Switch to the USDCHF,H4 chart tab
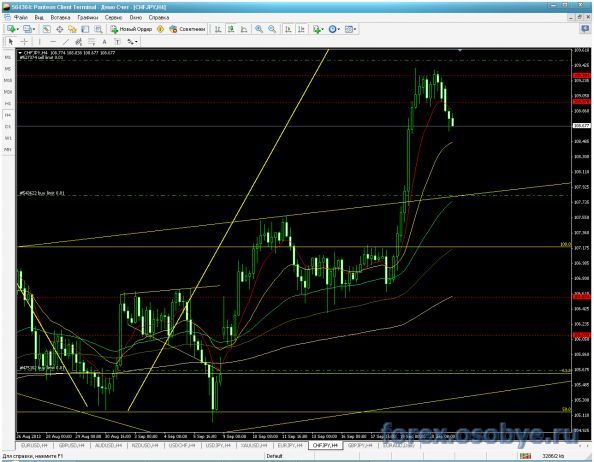 [x=182, y=446]
